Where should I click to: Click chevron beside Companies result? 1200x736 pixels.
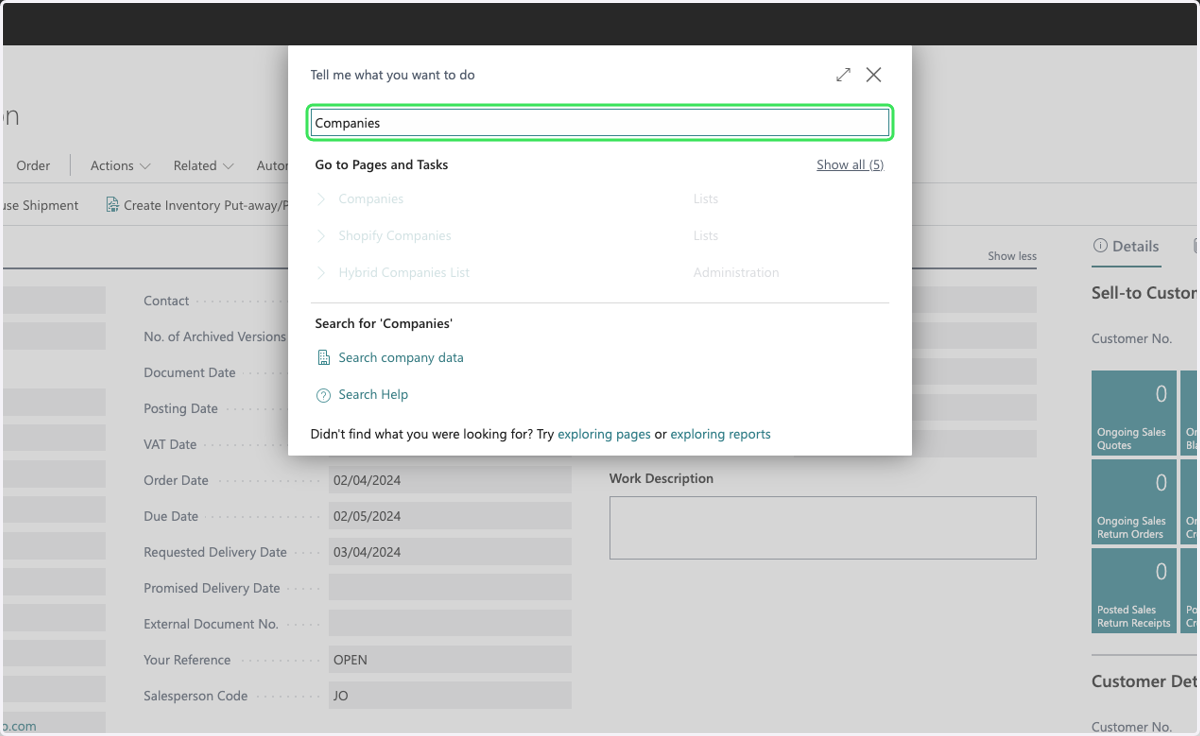pyautogui.click(x=321, y=199)
